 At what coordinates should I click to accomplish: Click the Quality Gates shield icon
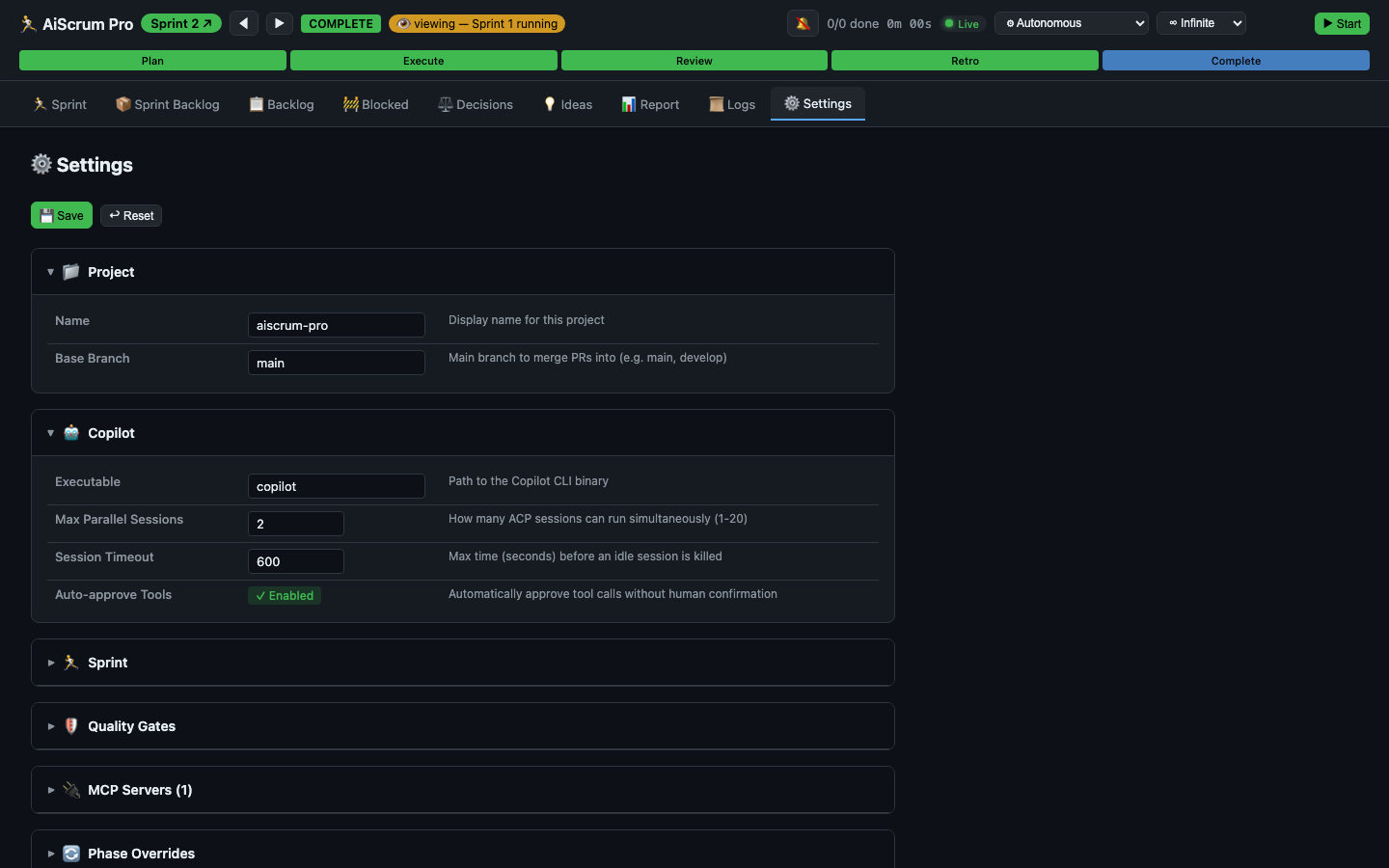(71, 726)
